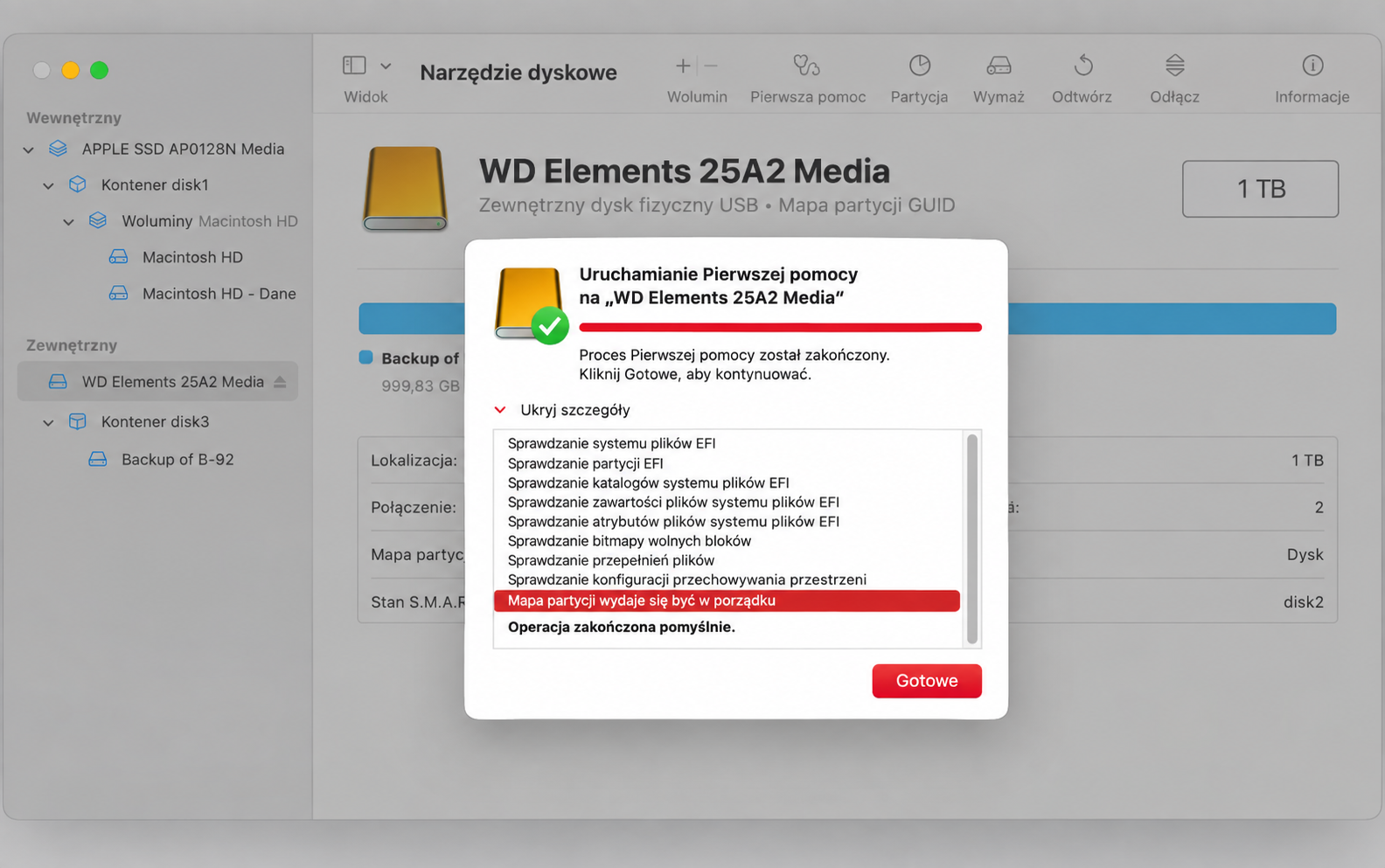Viewport: 1385px width, 868px height.
Task: Click the blue disk usage bar
Action: click(847, 318)
